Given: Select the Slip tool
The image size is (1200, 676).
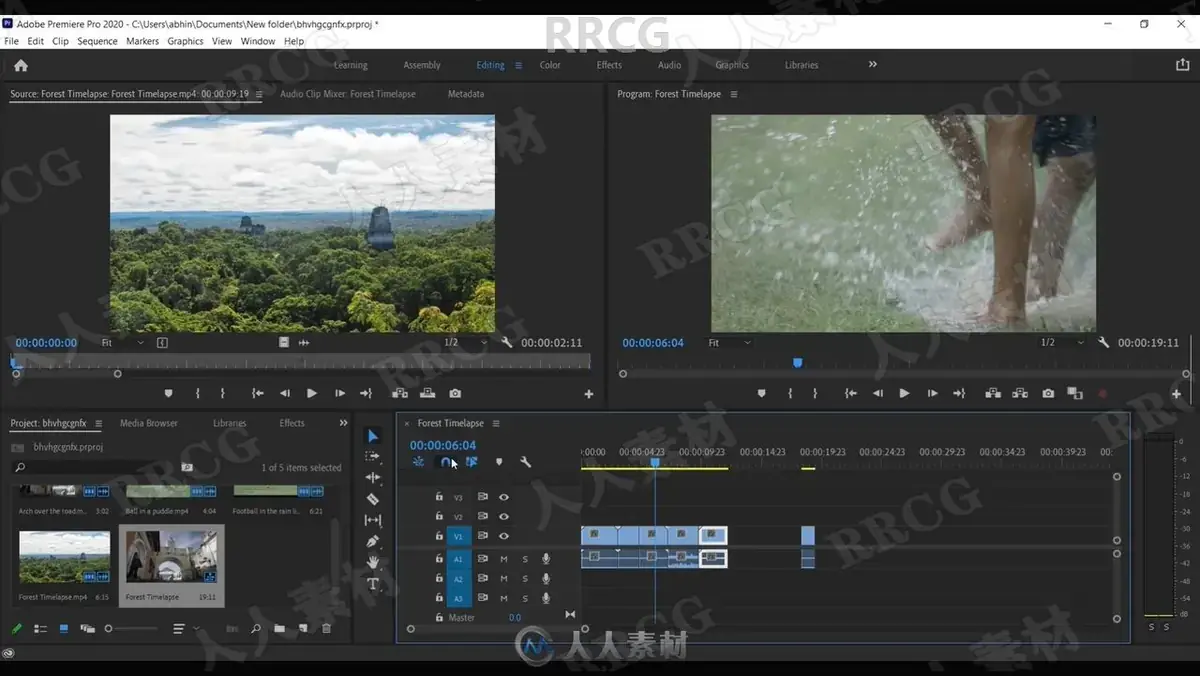Looking at the screenshot, I should 373,520.
